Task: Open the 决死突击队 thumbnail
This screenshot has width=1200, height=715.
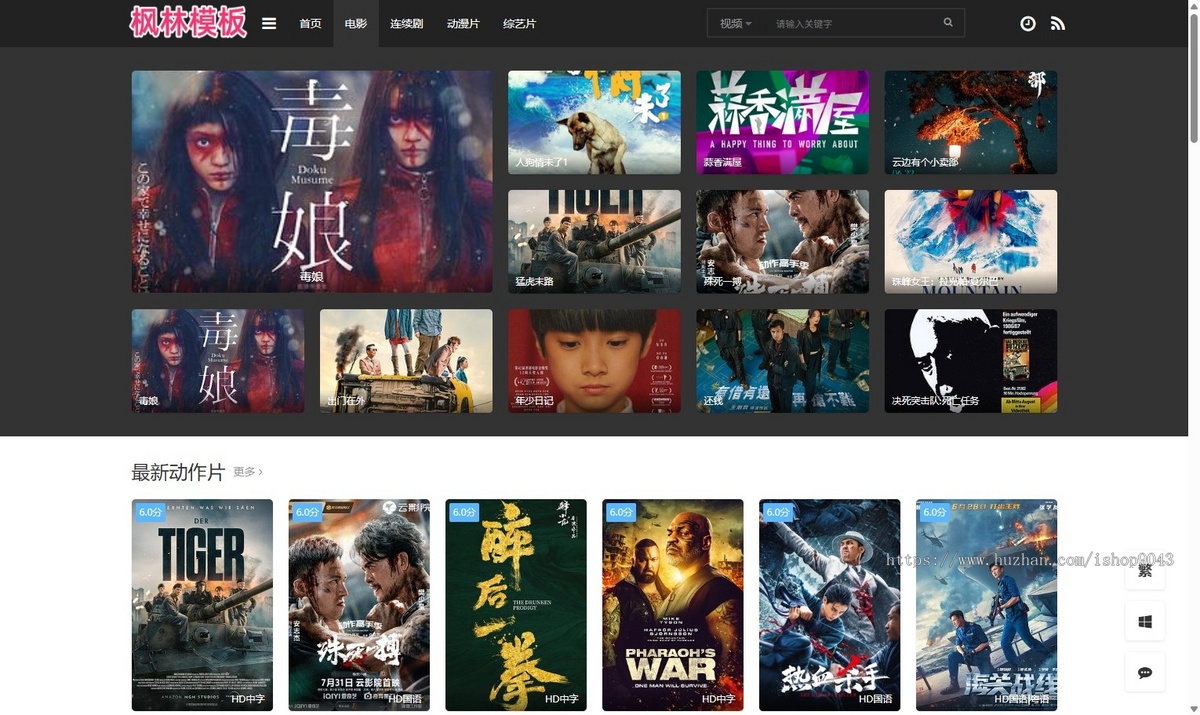Action: pyautogui.click(x=970, y=361)
